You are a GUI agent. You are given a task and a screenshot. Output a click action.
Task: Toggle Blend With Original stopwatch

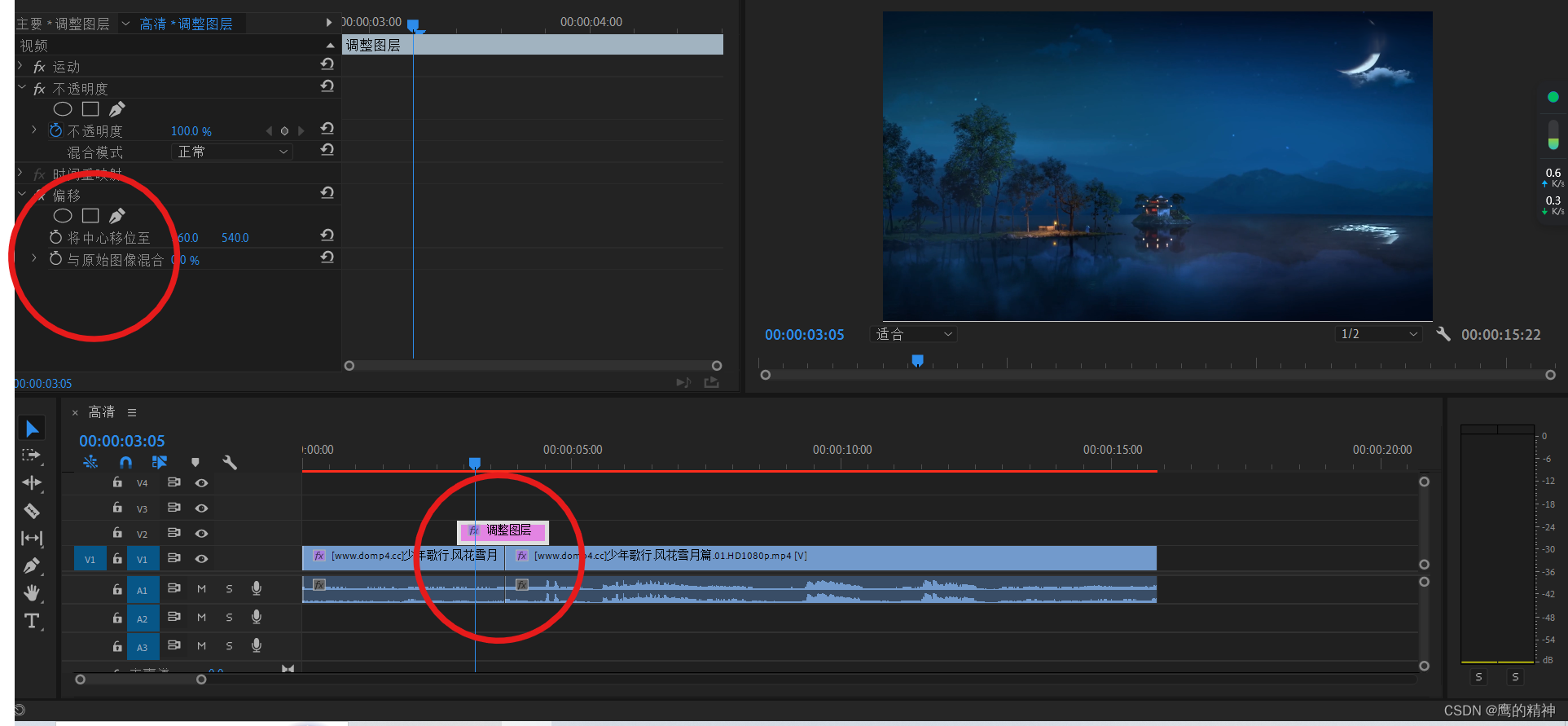55,258
